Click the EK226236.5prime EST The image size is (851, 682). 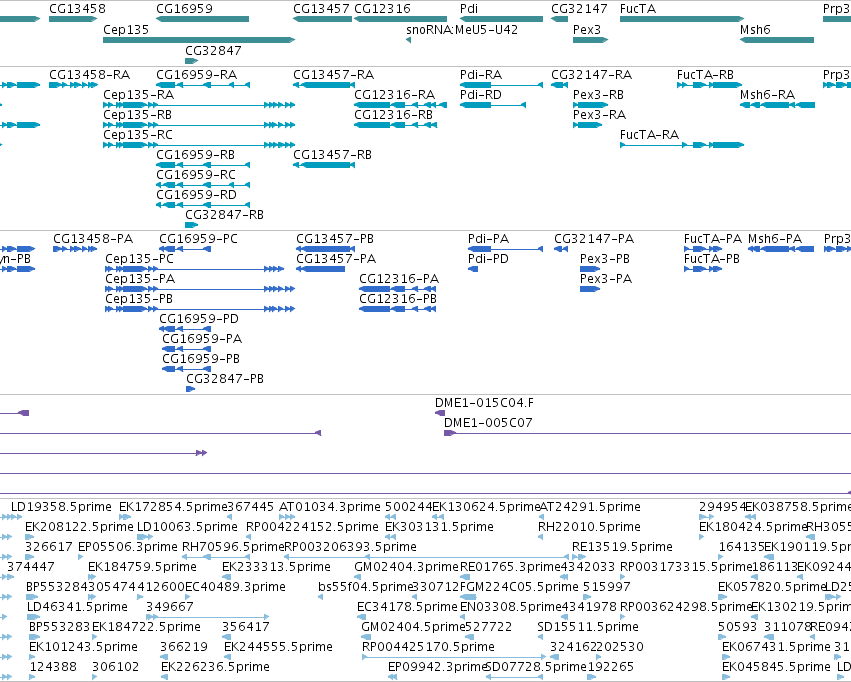(x=215, y=667)
